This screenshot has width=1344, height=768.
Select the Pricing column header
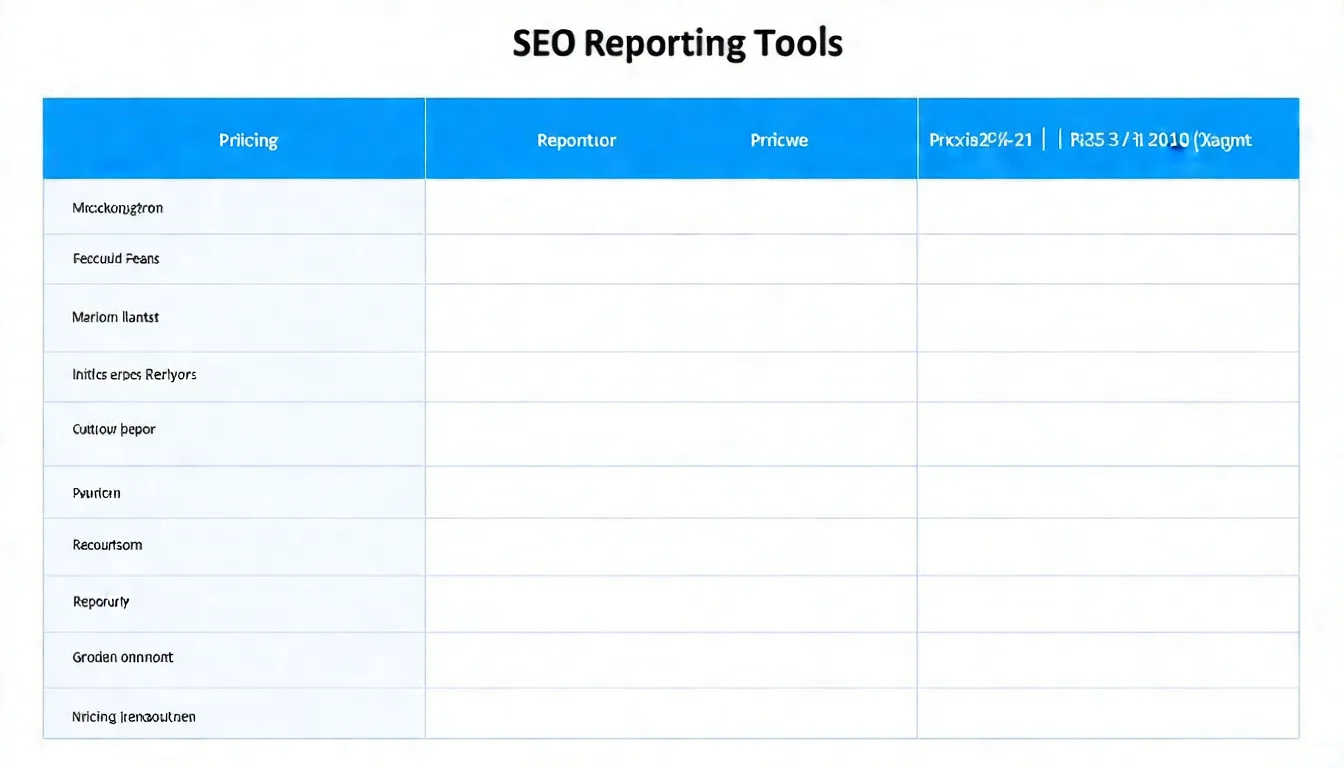click(247, 139)
